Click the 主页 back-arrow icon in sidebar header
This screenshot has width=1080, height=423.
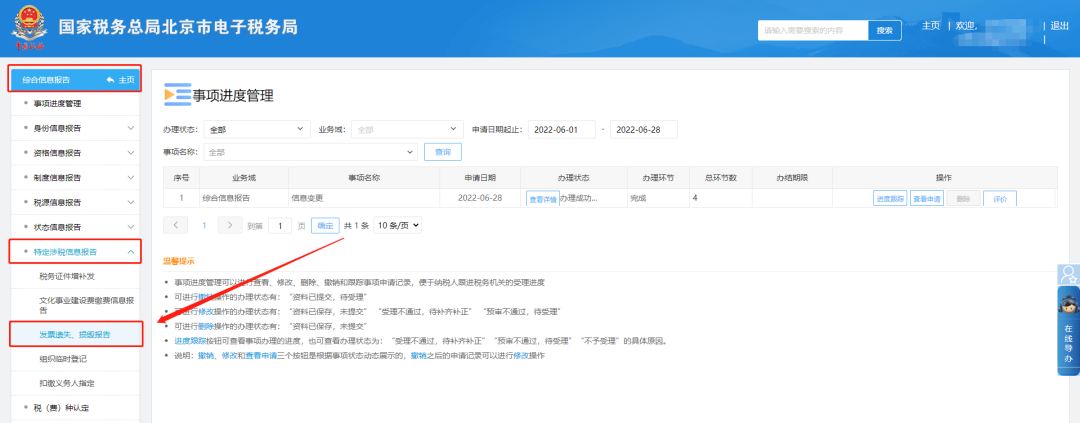point(110,80)
